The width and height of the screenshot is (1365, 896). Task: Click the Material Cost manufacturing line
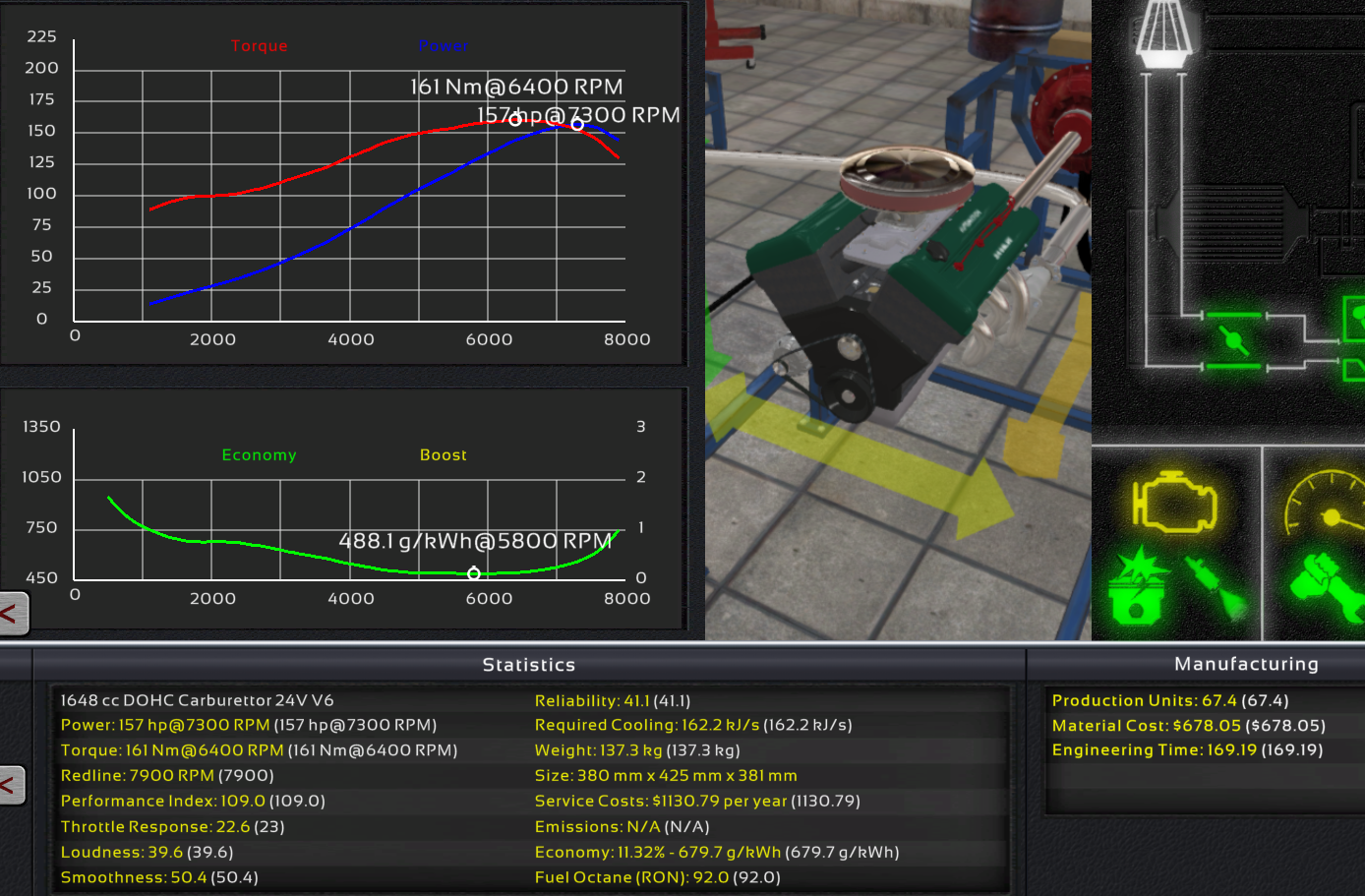(x=1188, y=725)
